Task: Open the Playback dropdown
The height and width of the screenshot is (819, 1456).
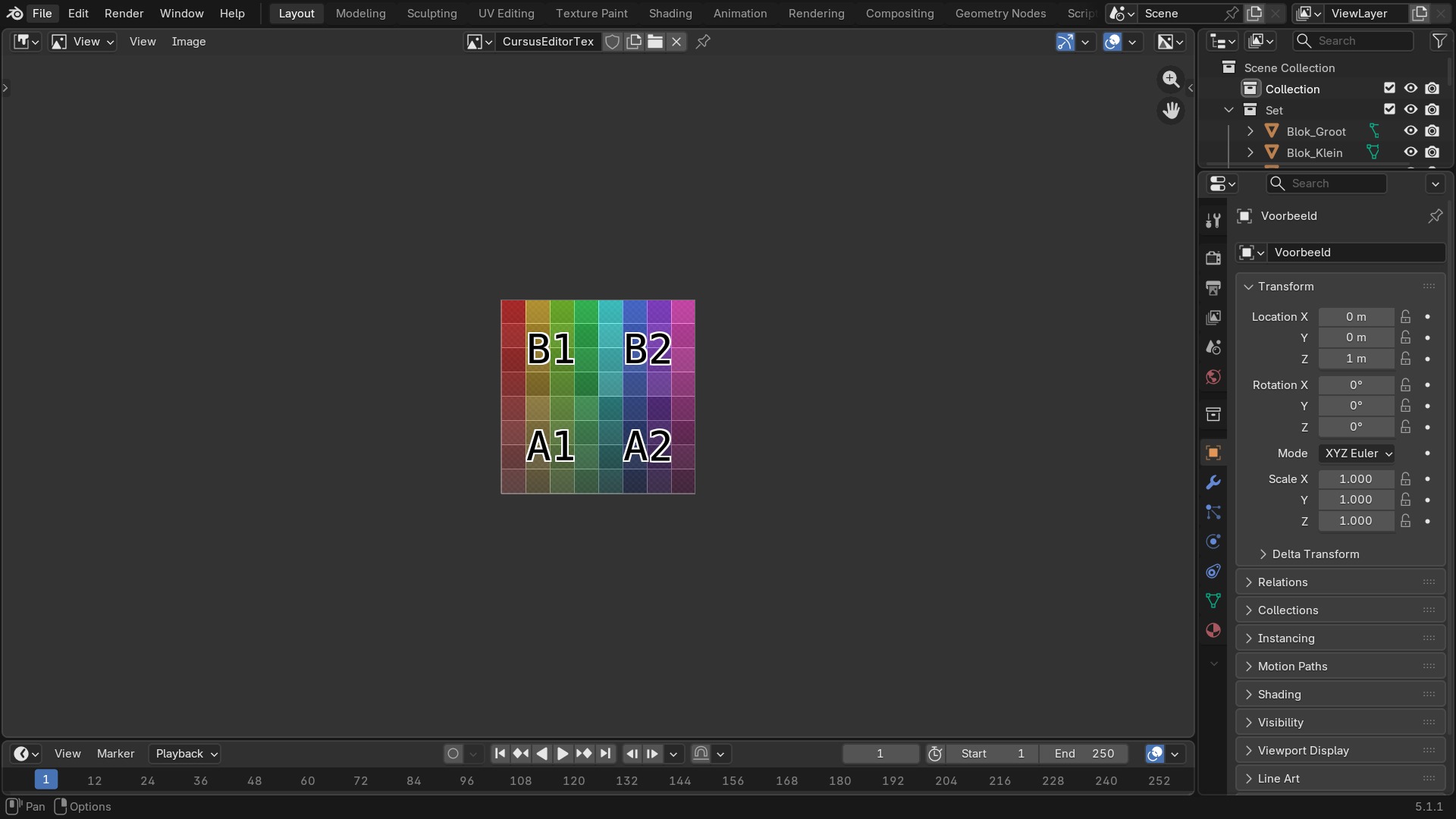Action: pos(185,754)
